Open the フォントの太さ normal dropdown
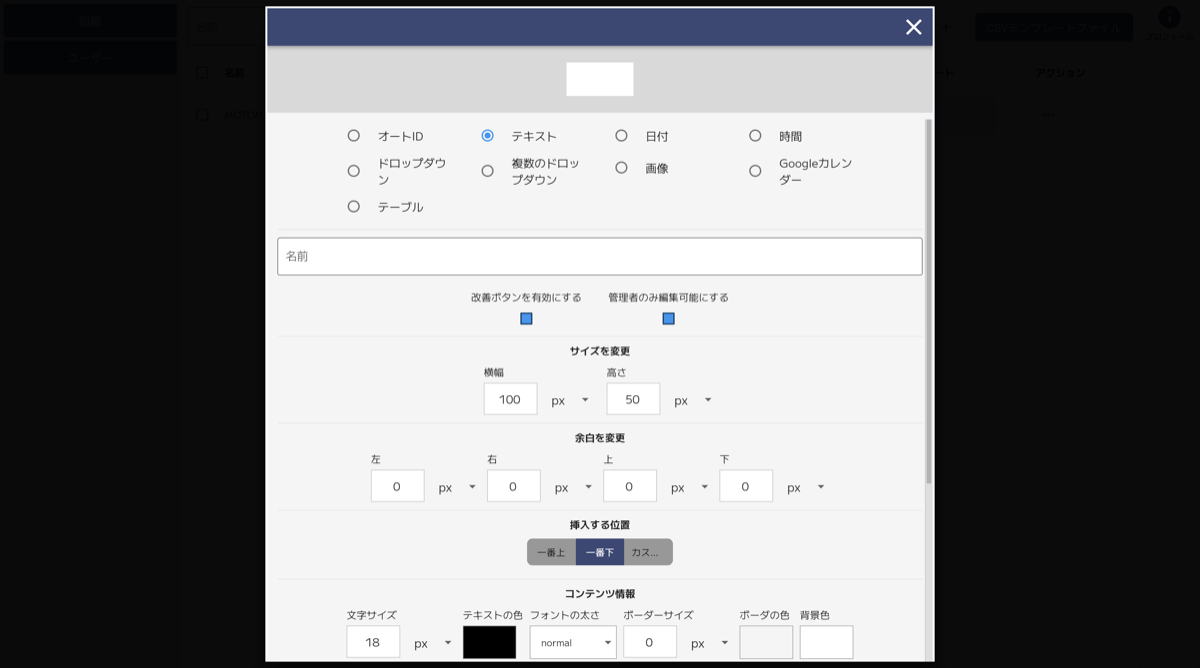Screen dimensions: 1200x668 point(572,642)
